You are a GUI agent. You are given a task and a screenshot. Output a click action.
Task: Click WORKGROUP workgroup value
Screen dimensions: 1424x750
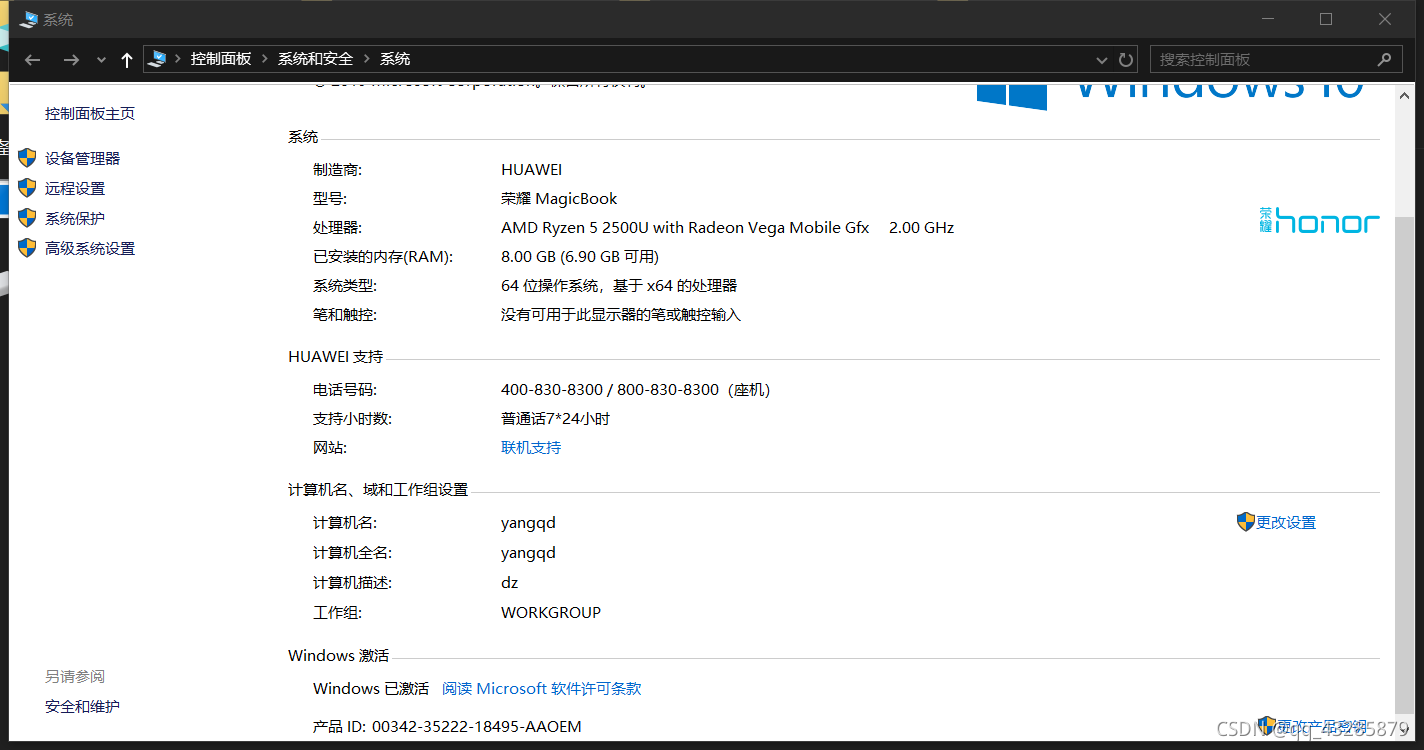(x=551, y=612)
